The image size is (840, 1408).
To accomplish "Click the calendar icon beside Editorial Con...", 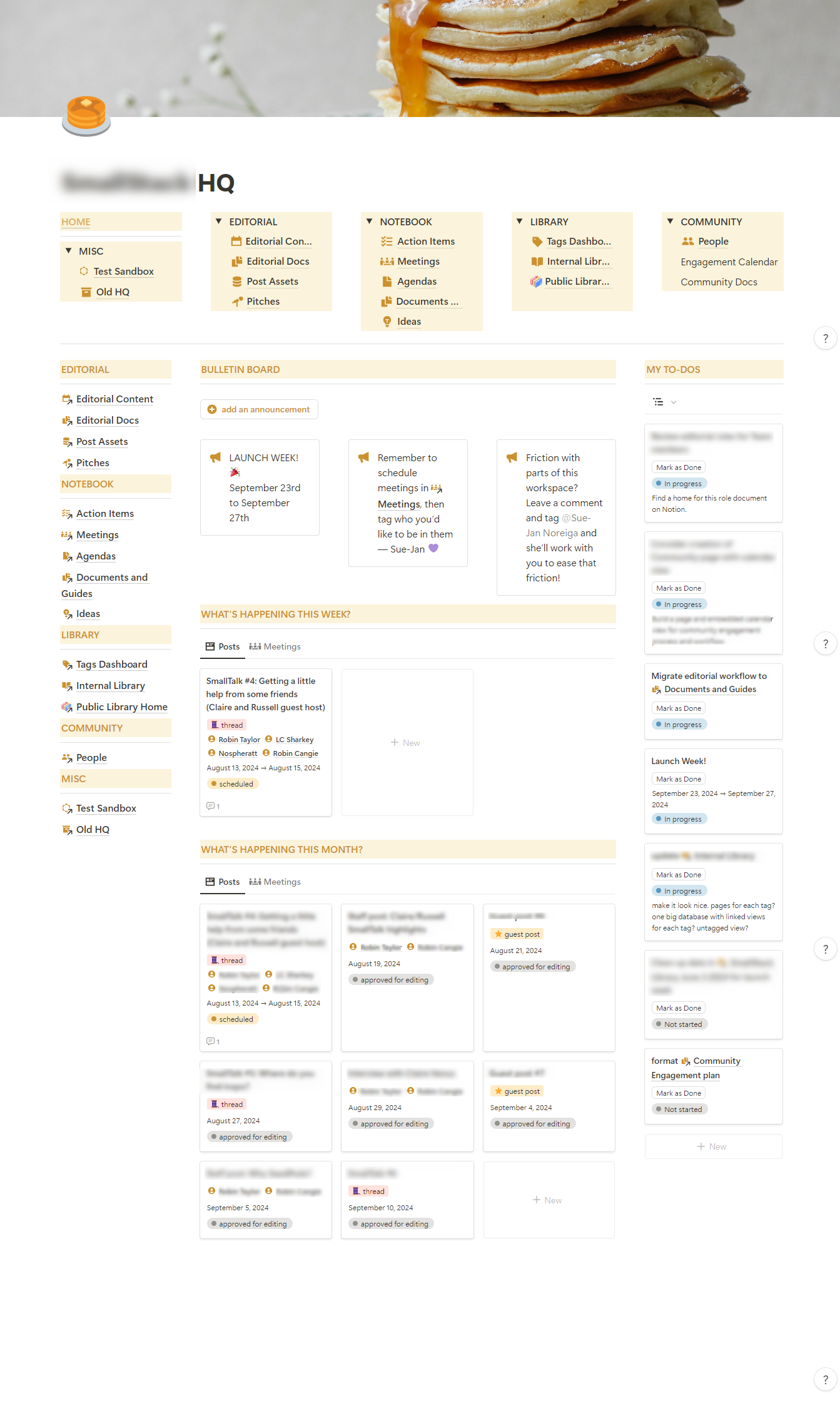I will pos(236,242).
